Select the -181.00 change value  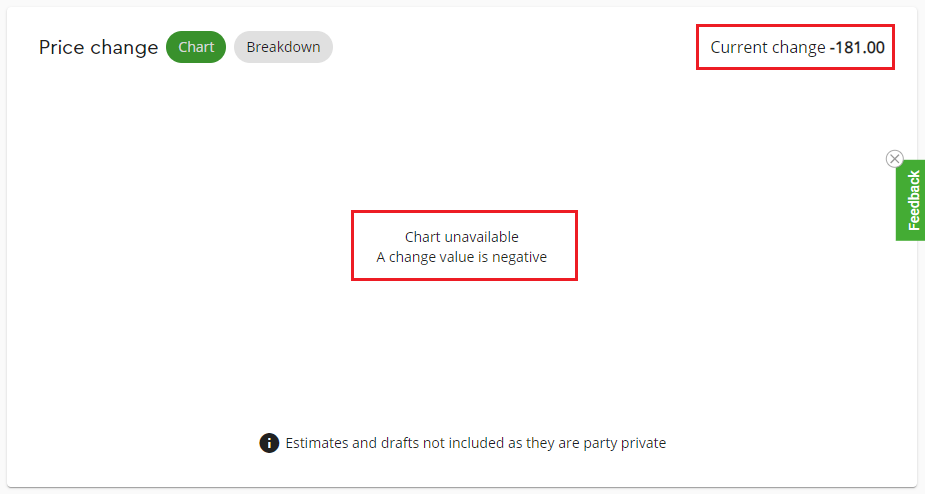[x=857, y=47]
